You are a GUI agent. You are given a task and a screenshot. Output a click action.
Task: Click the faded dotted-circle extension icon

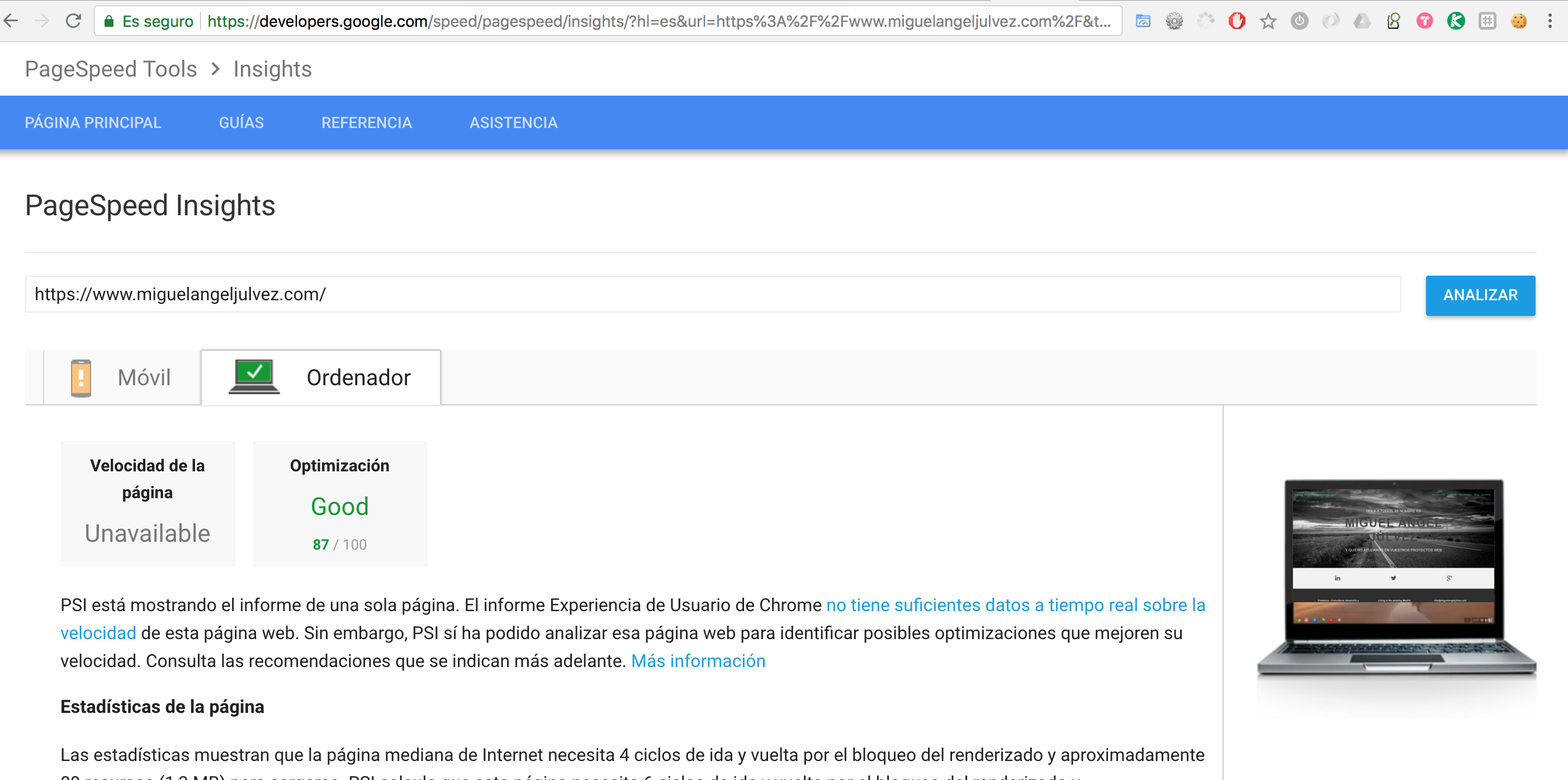pos(1206,21)
